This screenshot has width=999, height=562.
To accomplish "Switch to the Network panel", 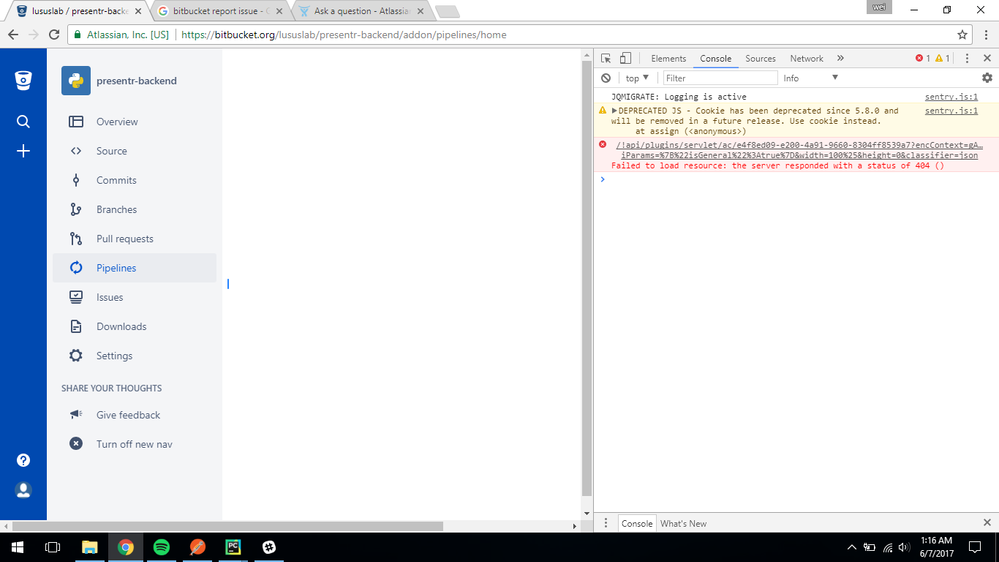I will point(807,59).
